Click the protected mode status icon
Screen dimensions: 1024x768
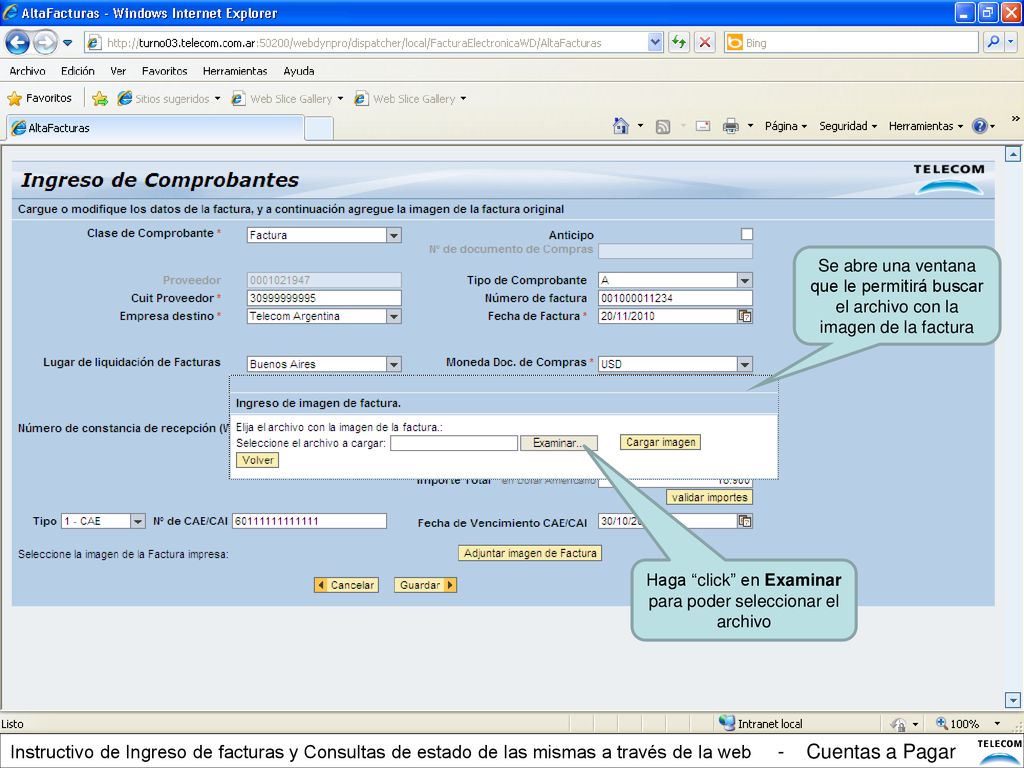899,724
